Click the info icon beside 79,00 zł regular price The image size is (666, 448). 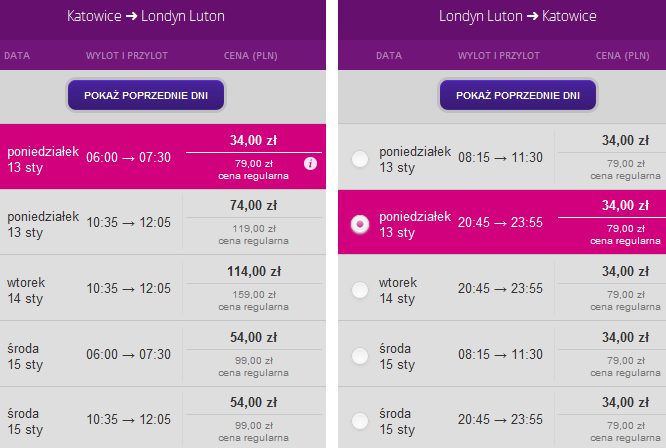pyautogui.click(x=310, y=163)
